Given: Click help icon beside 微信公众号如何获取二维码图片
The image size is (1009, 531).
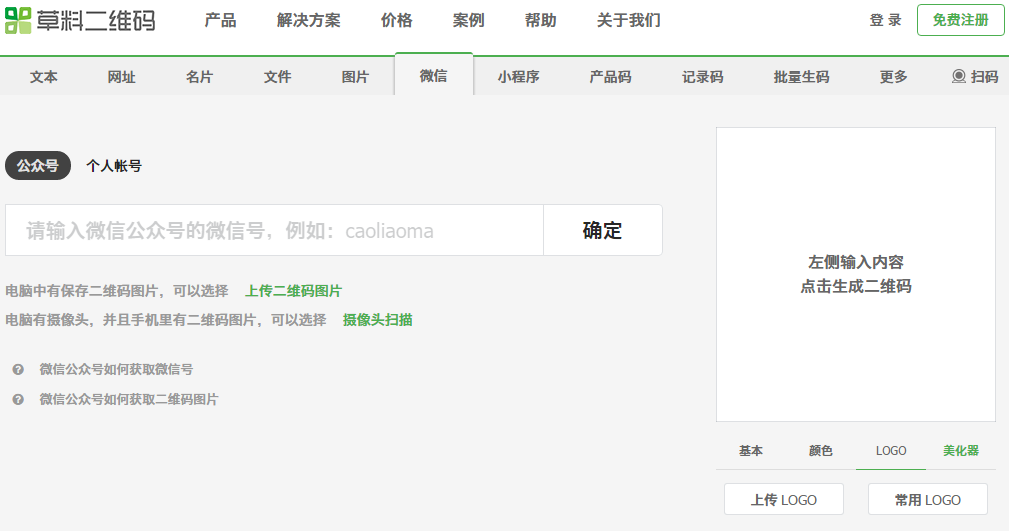Looking at the screenshot, I should coord(18,400).
